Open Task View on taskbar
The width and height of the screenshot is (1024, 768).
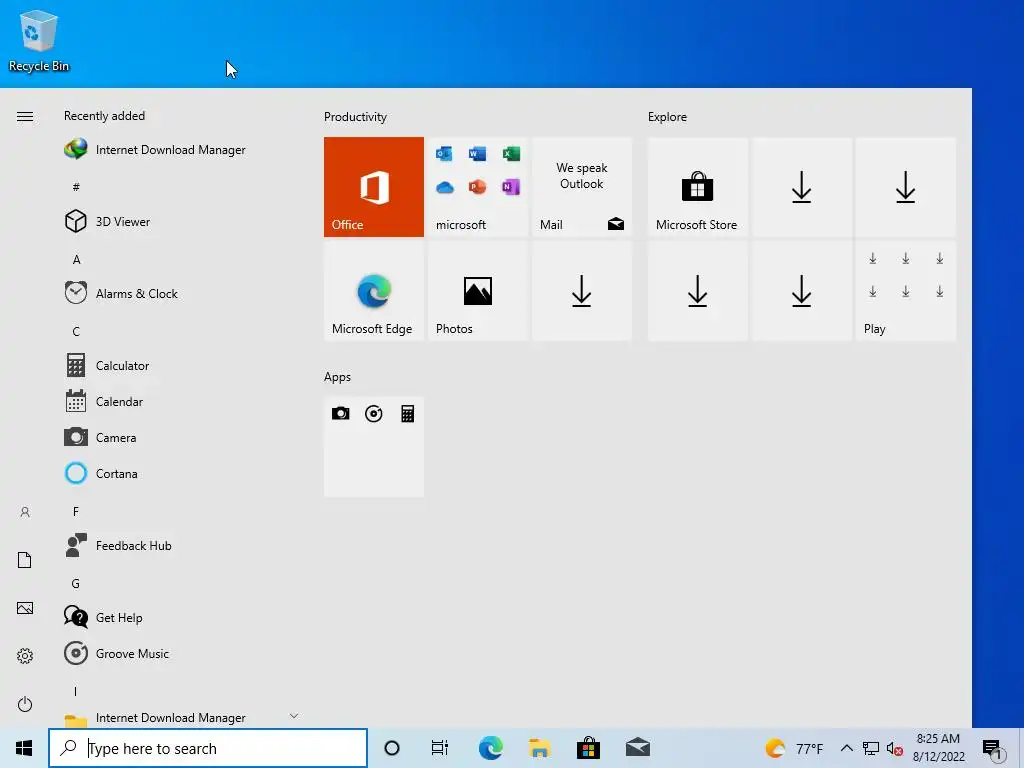coord(440,748)
